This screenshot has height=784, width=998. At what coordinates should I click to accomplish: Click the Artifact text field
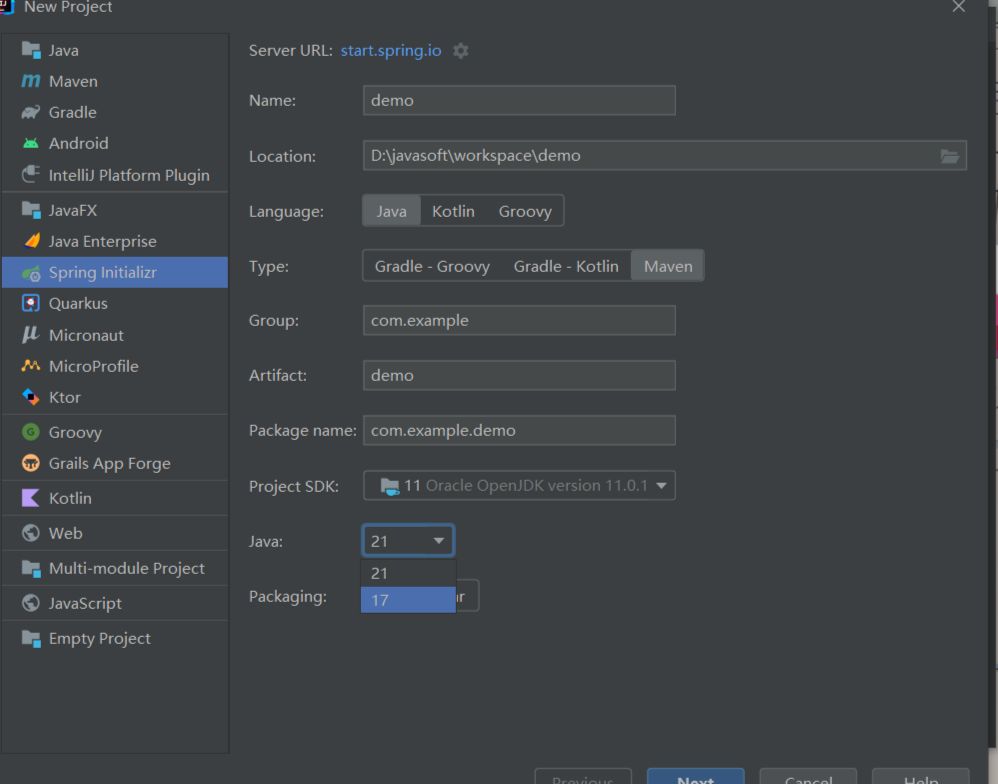click(518, 375)
